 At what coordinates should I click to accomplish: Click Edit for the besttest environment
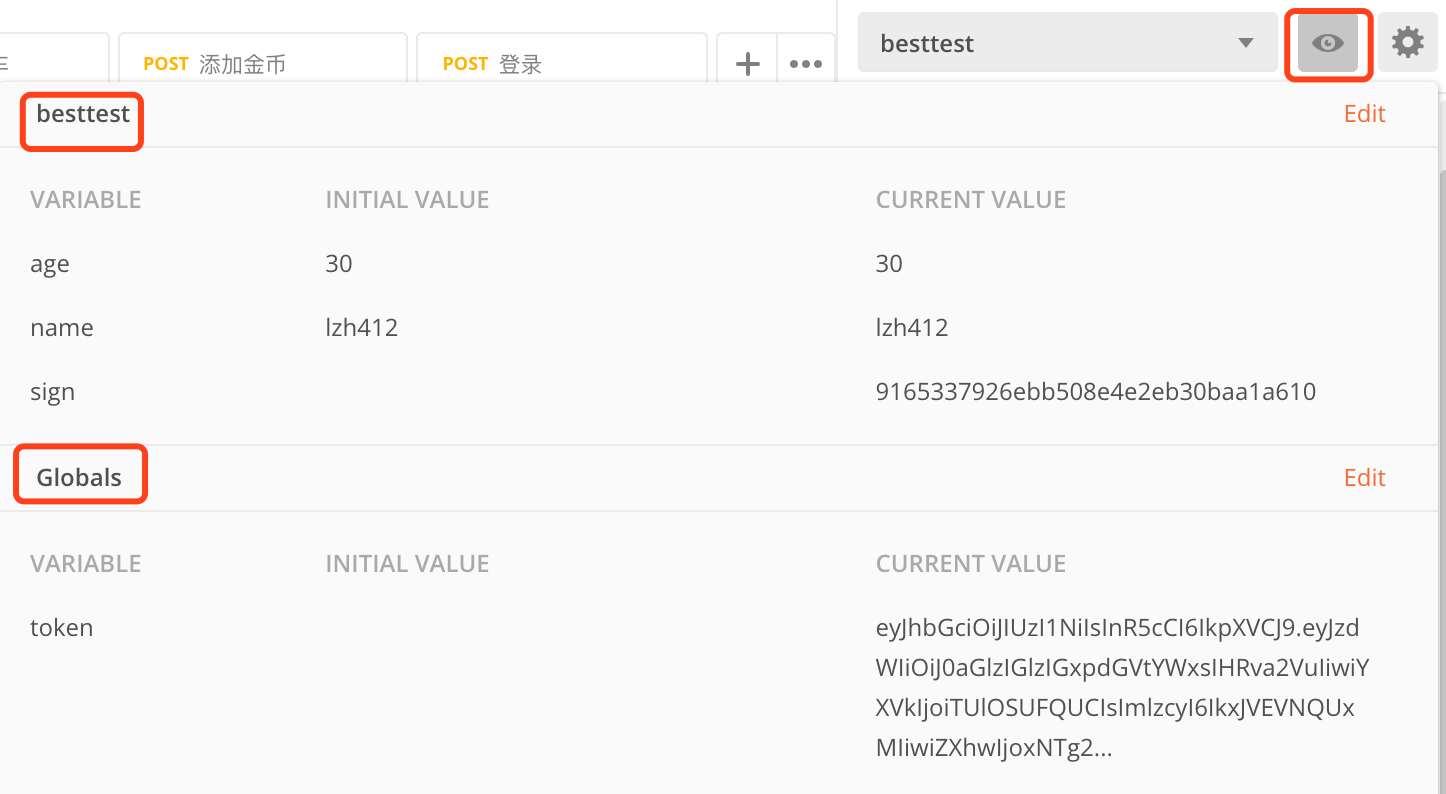click(1364, 114)
